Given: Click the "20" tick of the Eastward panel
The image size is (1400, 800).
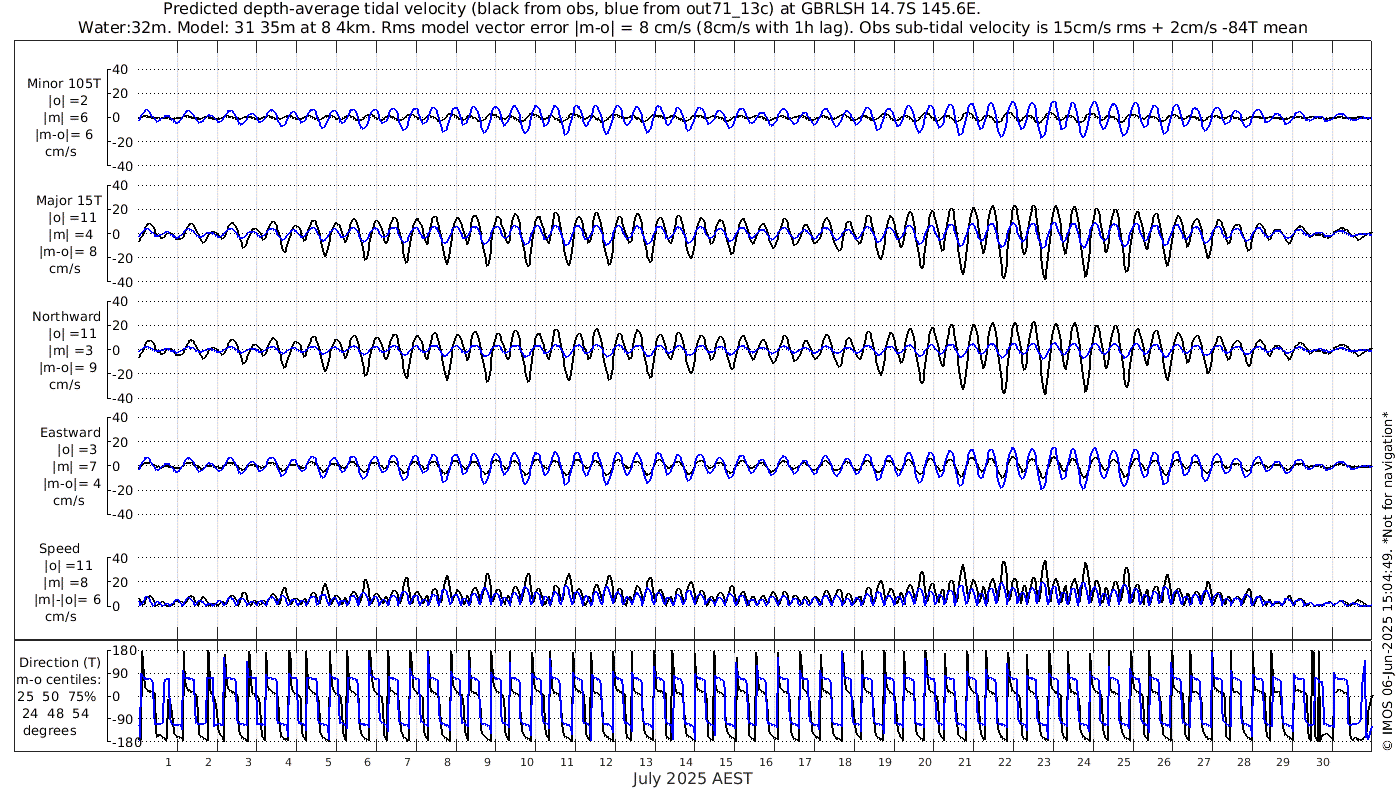Looking at the screenshot, I should point(121,442).
